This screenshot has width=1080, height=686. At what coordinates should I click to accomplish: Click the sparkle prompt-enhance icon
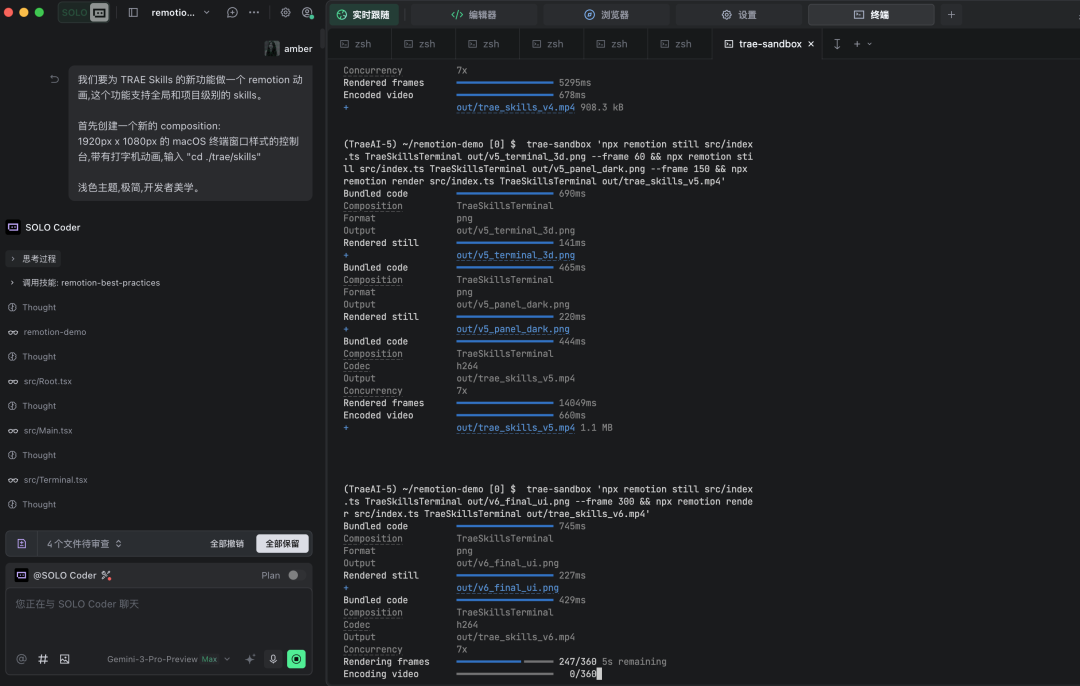(x=249, y=659)
